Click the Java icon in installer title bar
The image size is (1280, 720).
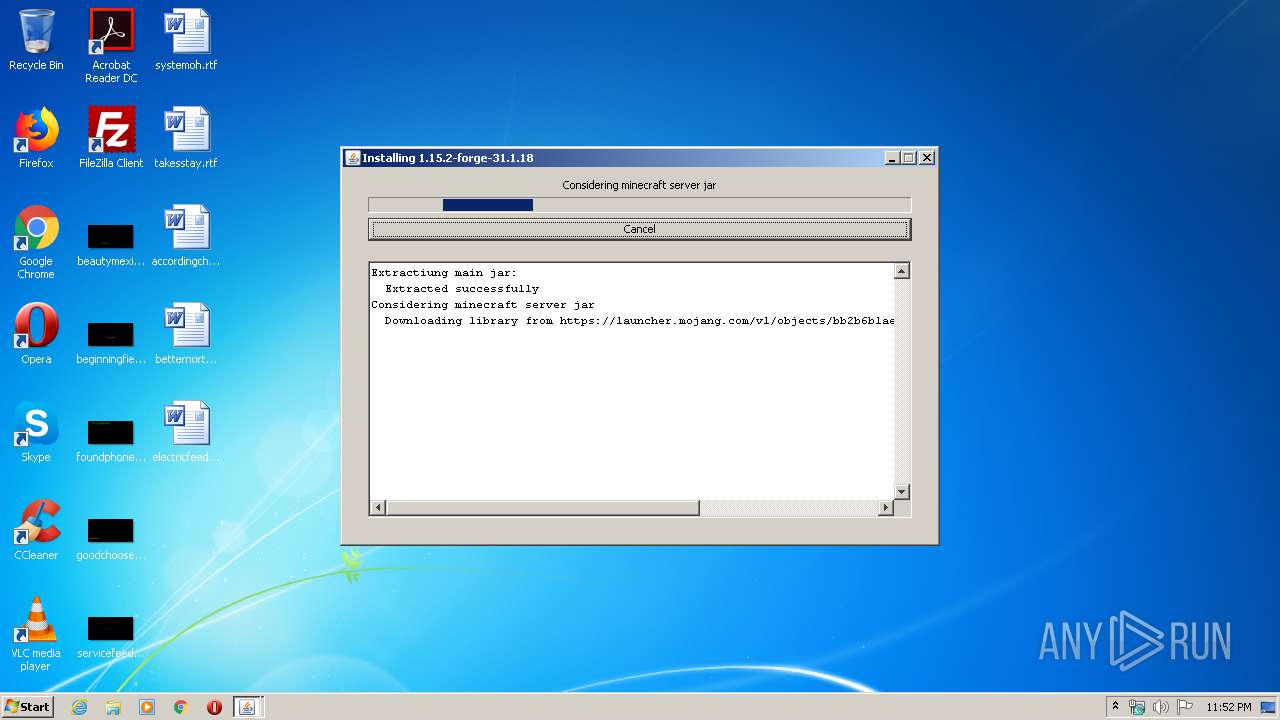[352, 158]
